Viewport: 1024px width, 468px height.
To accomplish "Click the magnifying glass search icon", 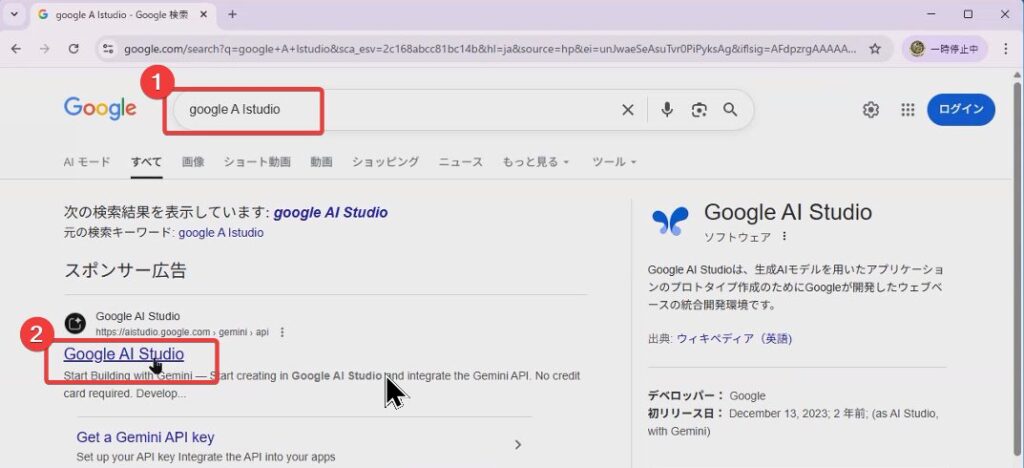I will [731, 110].
